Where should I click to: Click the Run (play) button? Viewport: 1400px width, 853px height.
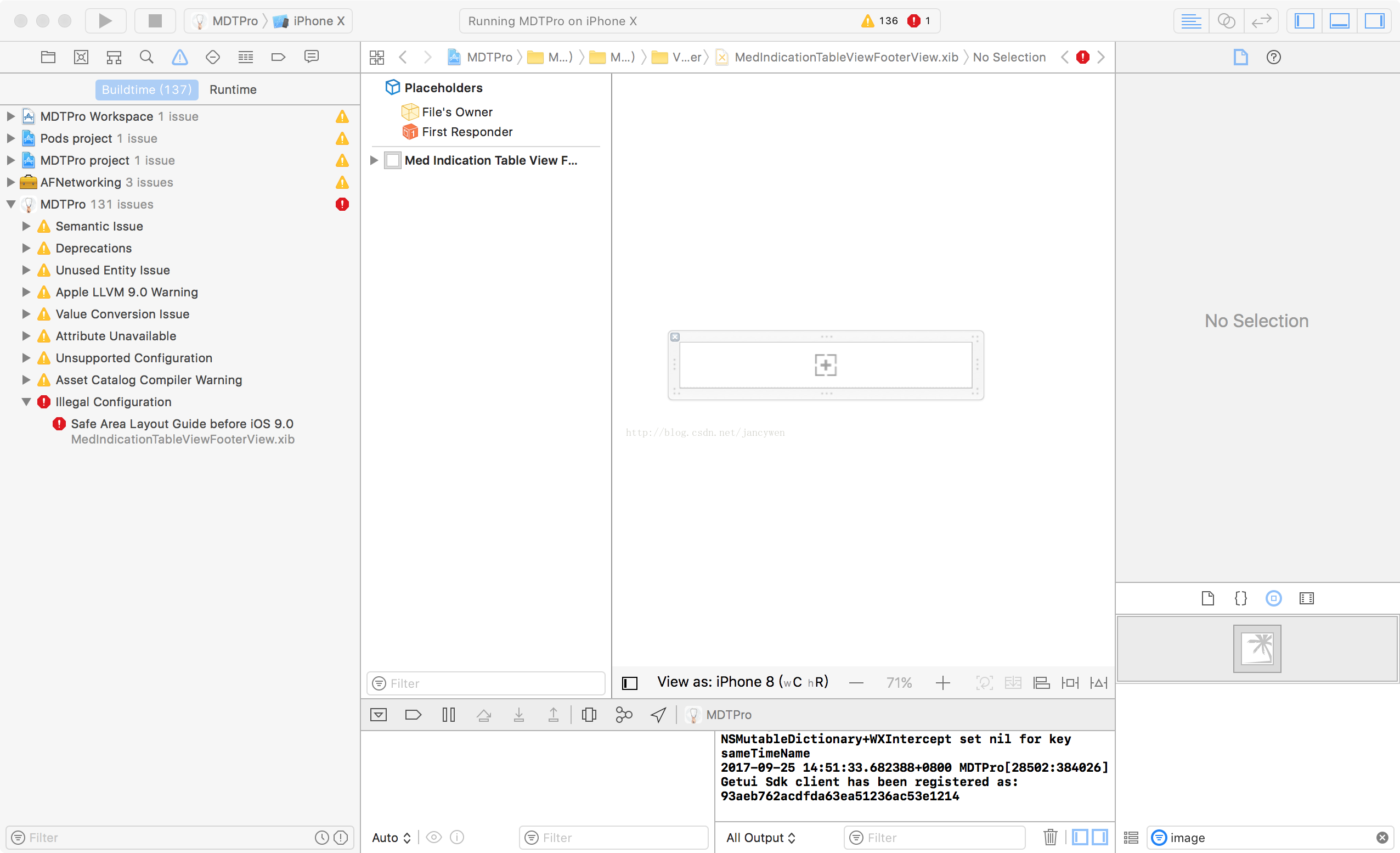tap(105, 21)
